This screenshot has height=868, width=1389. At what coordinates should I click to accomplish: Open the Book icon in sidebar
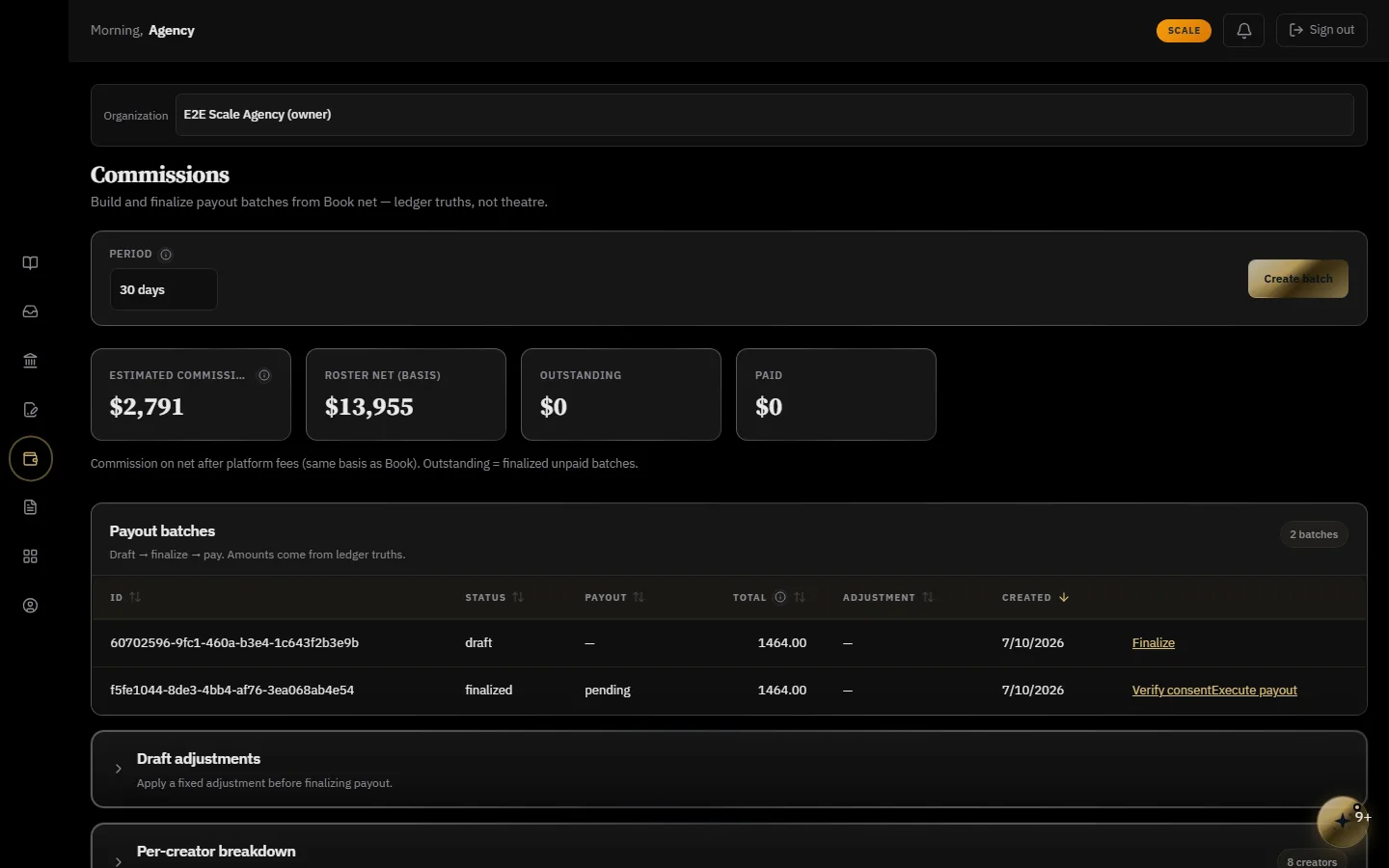pos(30,263)
